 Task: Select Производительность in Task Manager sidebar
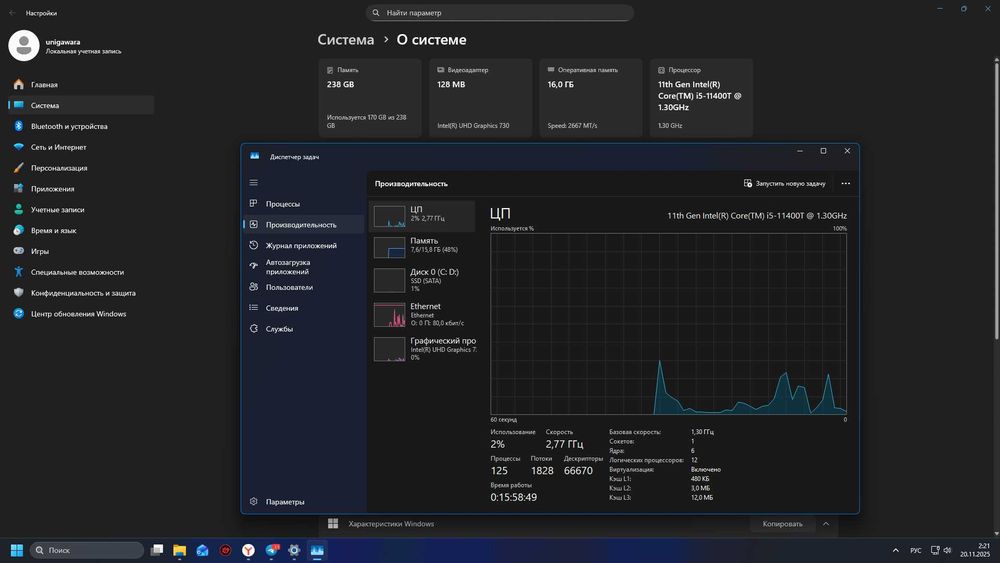coord(302,224)
